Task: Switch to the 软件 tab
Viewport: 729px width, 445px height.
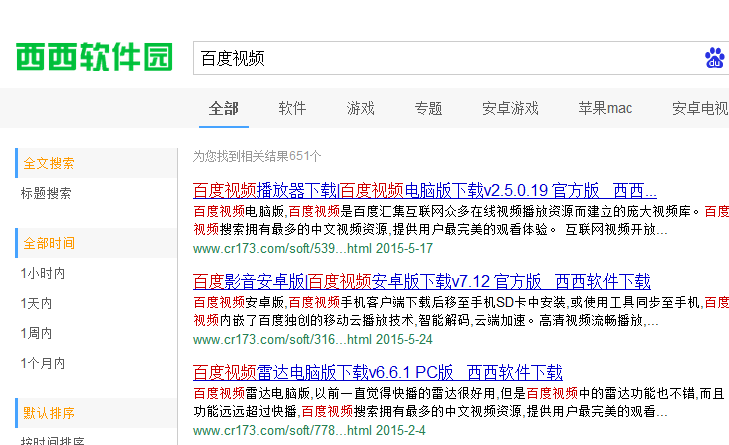Action: (292, 108)
